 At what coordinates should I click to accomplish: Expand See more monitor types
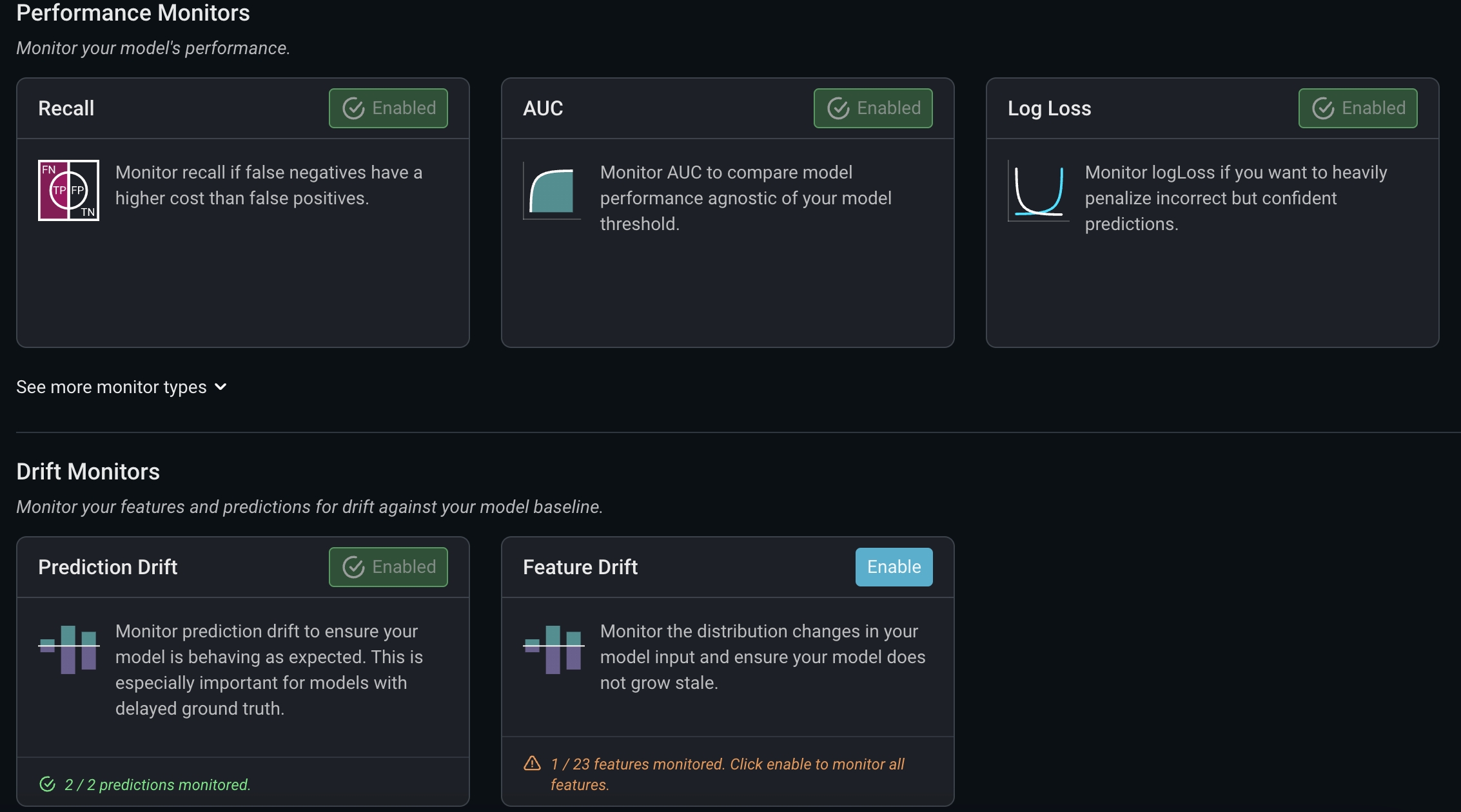coord(112,387)
